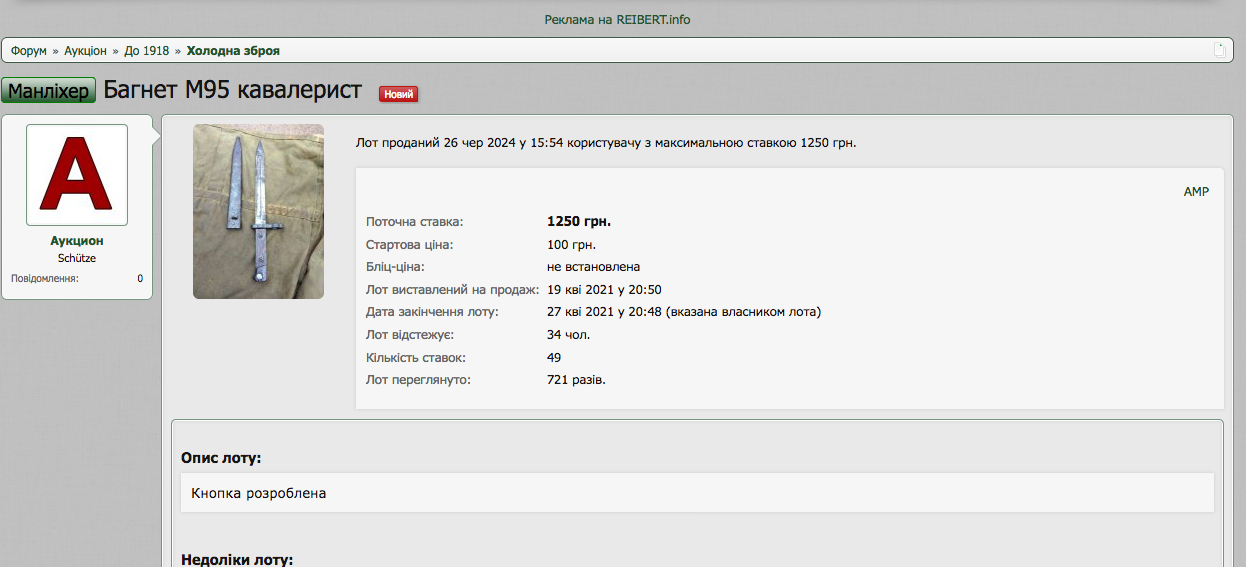Click the Schütze rank label
This screenshot has width=1246, height=567.
point(77,258)
